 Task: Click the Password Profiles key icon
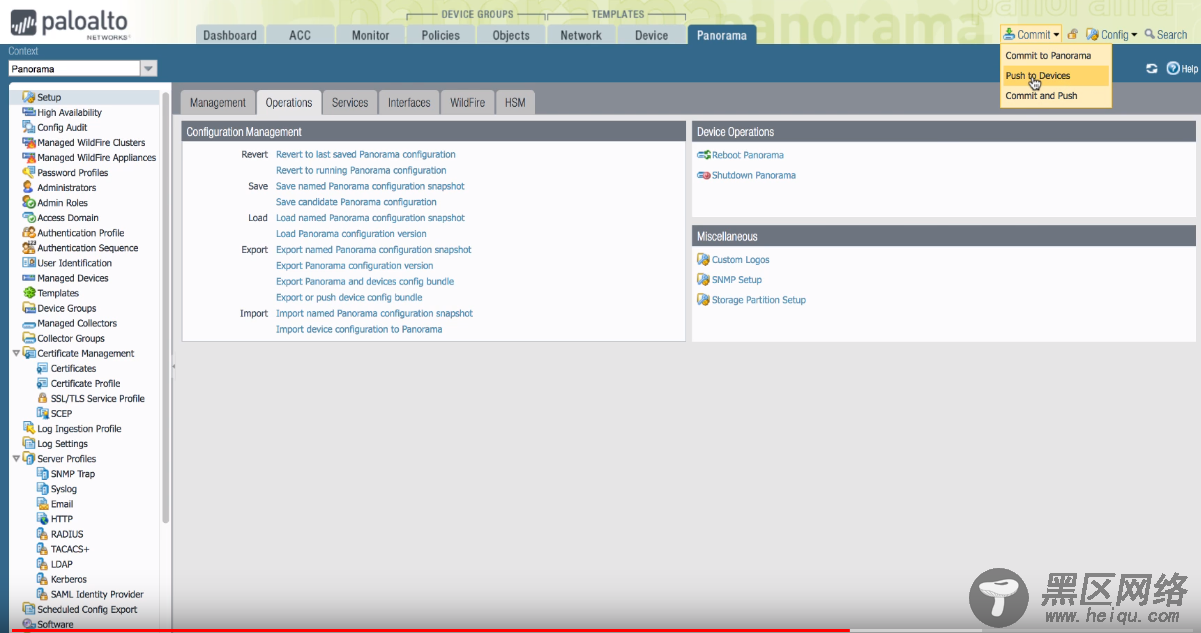coord(29,172)
